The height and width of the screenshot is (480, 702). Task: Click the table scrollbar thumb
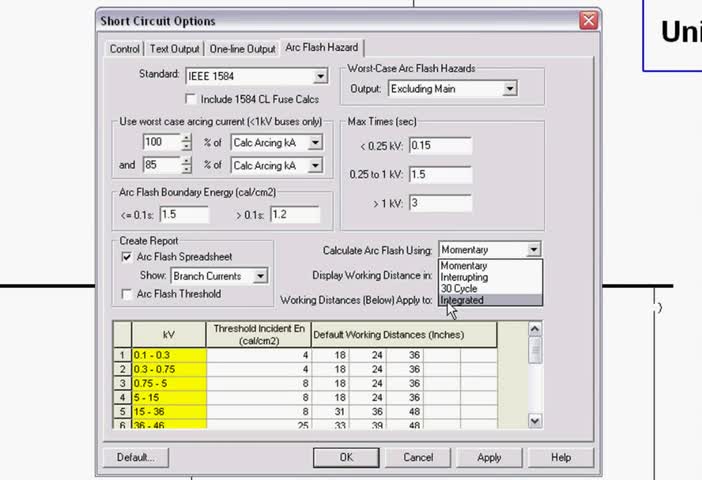[535, 350]
